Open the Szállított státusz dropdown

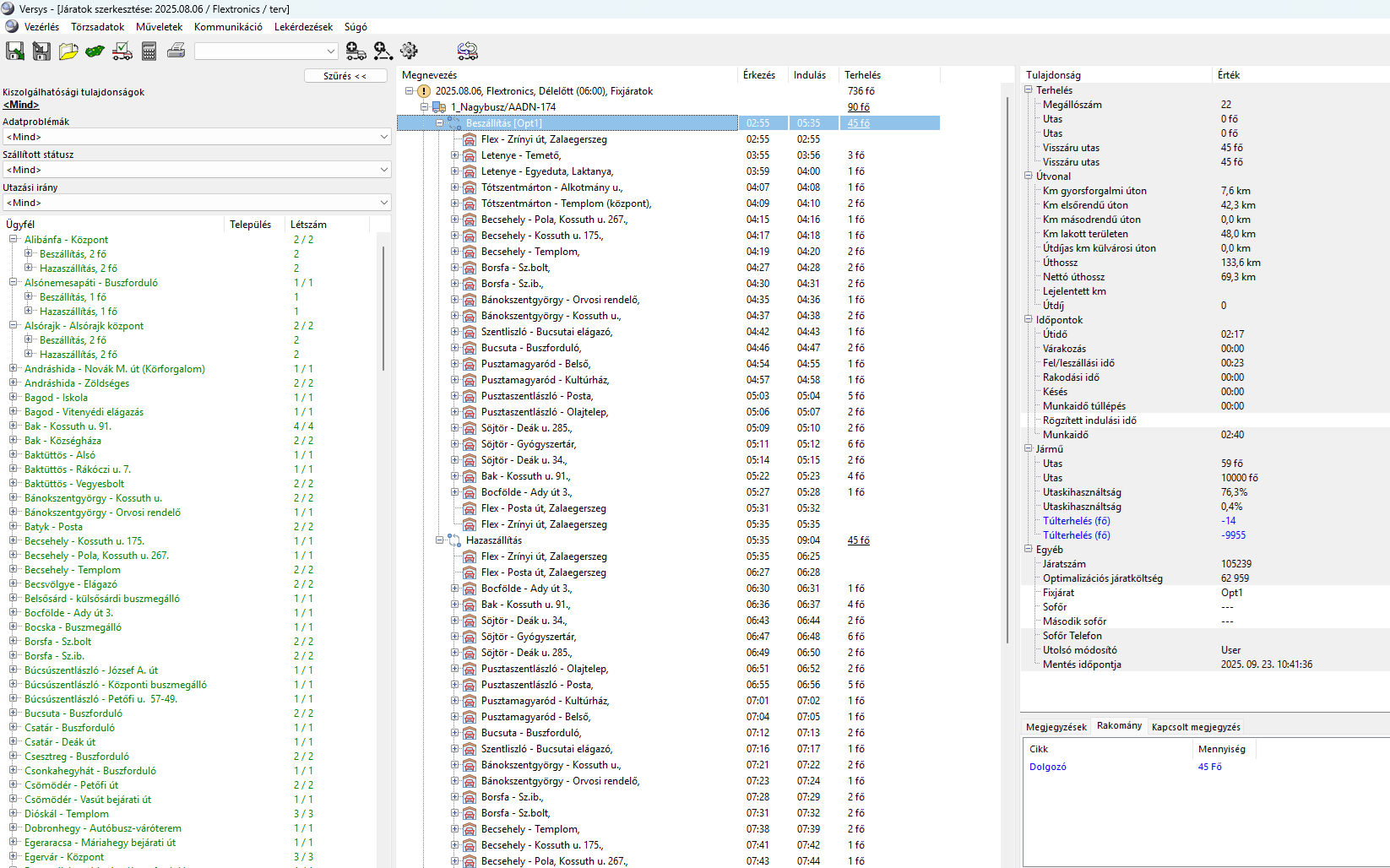[197, 170]
